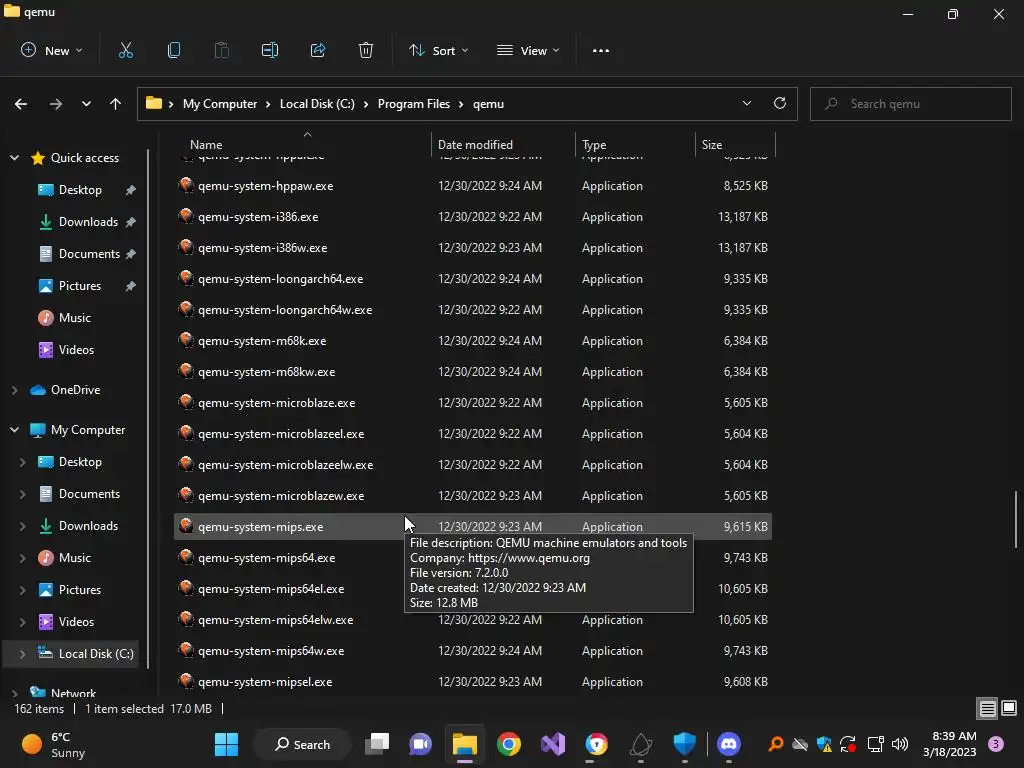Open Windows Security shield on taskbar
This screenshot has width=1024, height=768.
684,744
